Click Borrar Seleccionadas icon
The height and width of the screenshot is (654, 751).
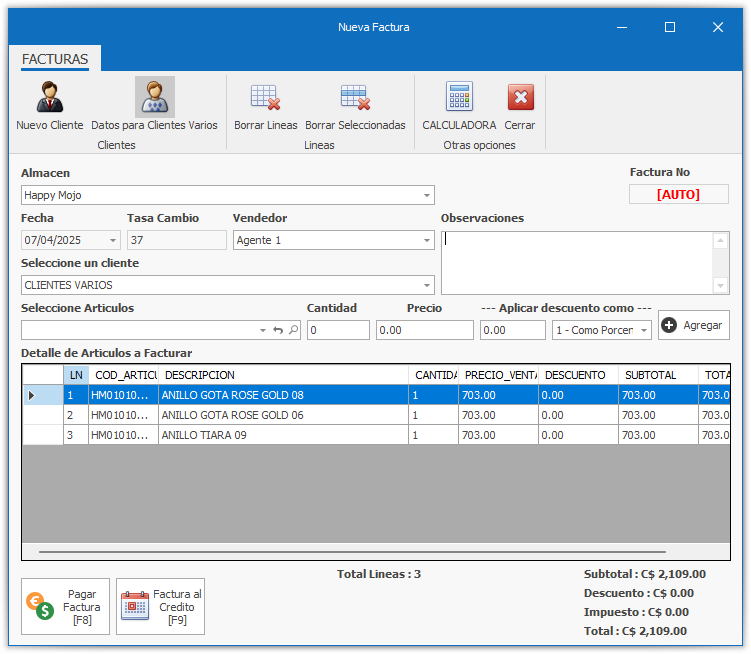click(355, 97)
